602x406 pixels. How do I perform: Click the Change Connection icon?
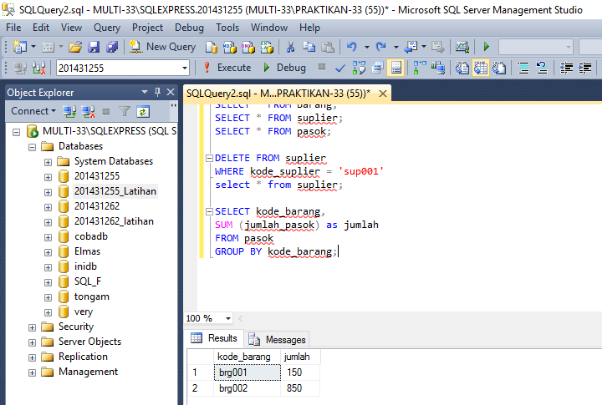click(38, 68)
